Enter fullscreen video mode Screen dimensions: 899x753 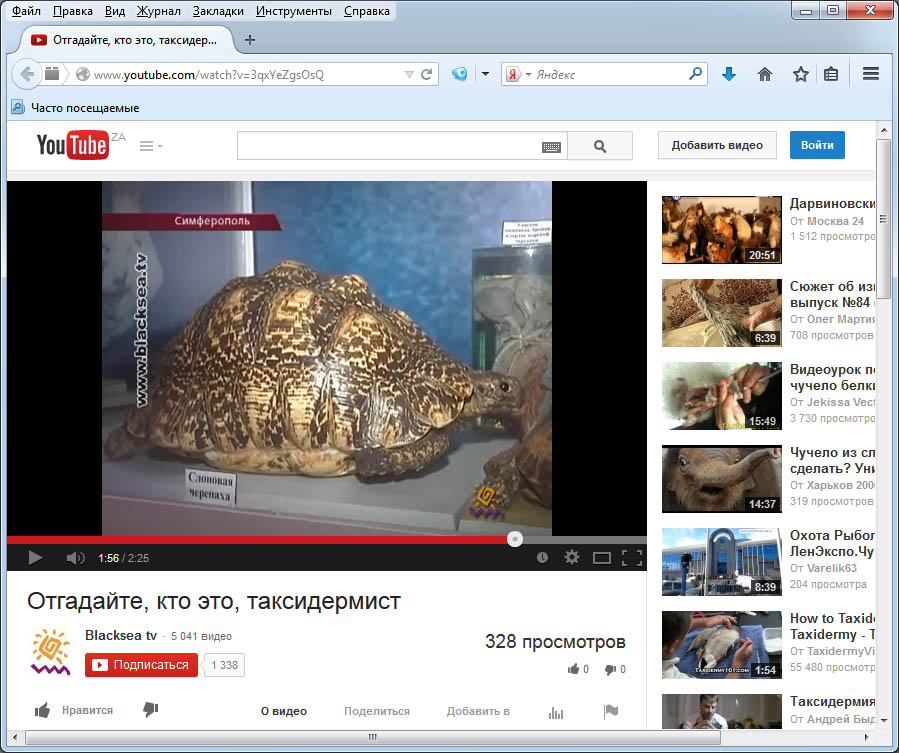coord(631,558)
